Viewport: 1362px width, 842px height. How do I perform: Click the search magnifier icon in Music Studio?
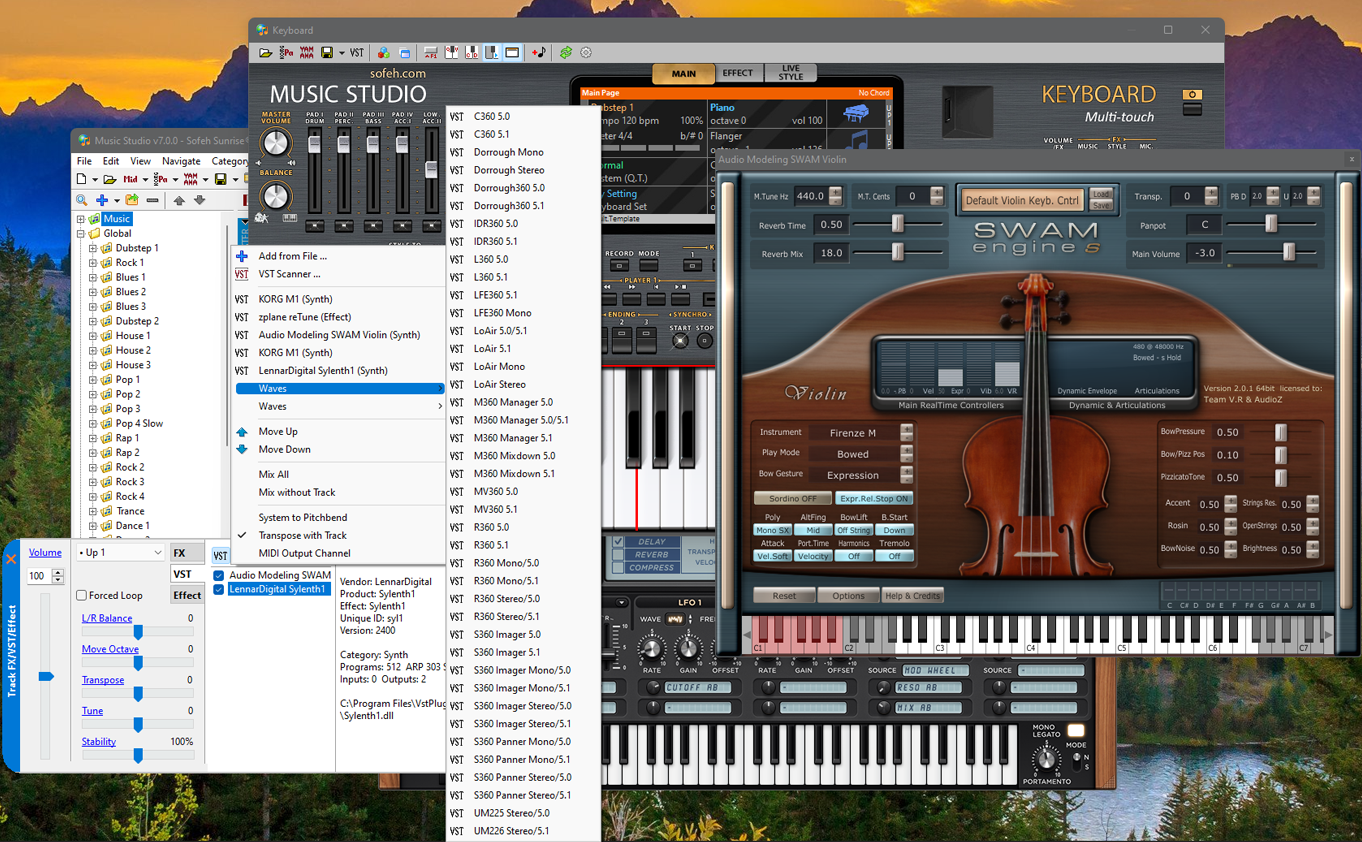(81, 200)
